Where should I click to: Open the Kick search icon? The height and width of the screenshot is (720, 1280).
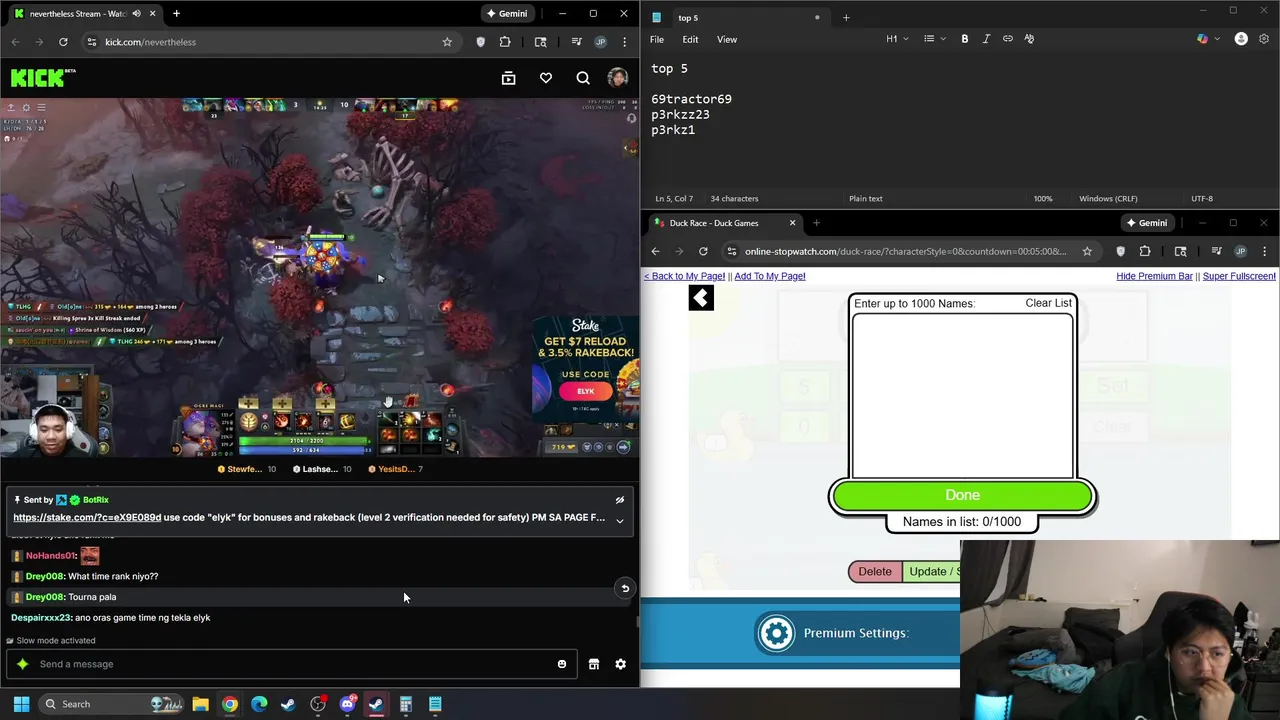[x=583, y=78]
